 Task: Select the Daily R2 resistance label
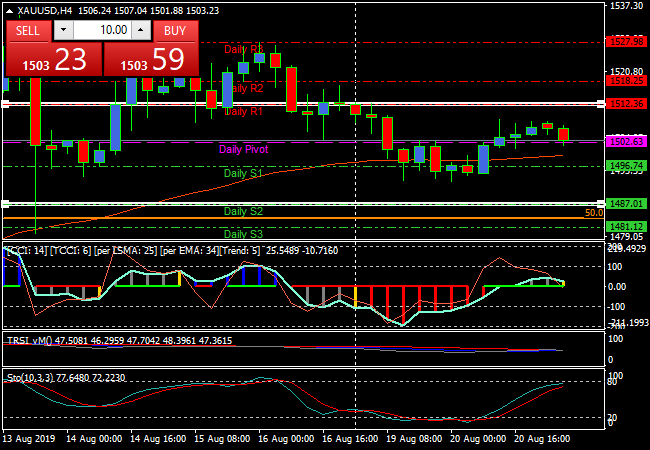(x=245, y=88)
